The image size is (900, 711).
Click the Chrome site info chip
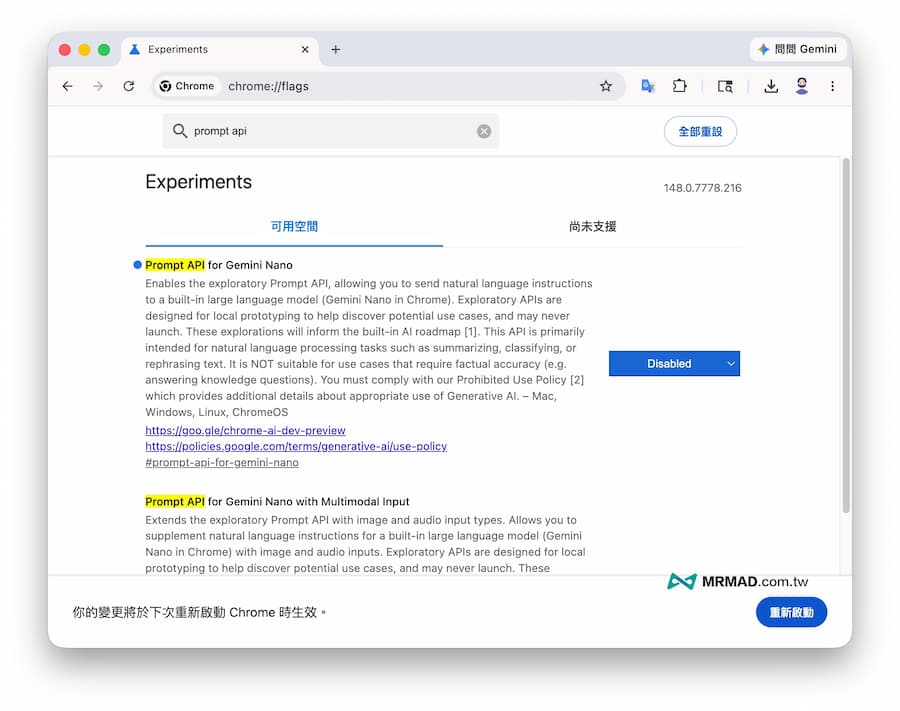pyautogui.click(x=187, y=86)
